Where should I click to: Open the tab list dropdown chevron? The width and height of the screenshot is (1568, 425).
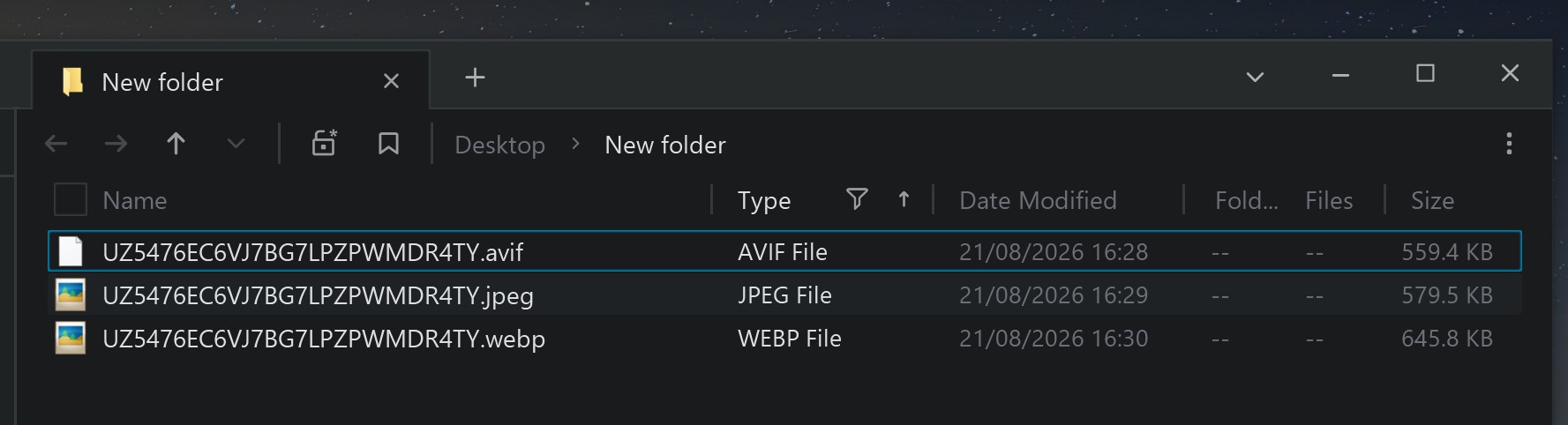[1255, 77]
